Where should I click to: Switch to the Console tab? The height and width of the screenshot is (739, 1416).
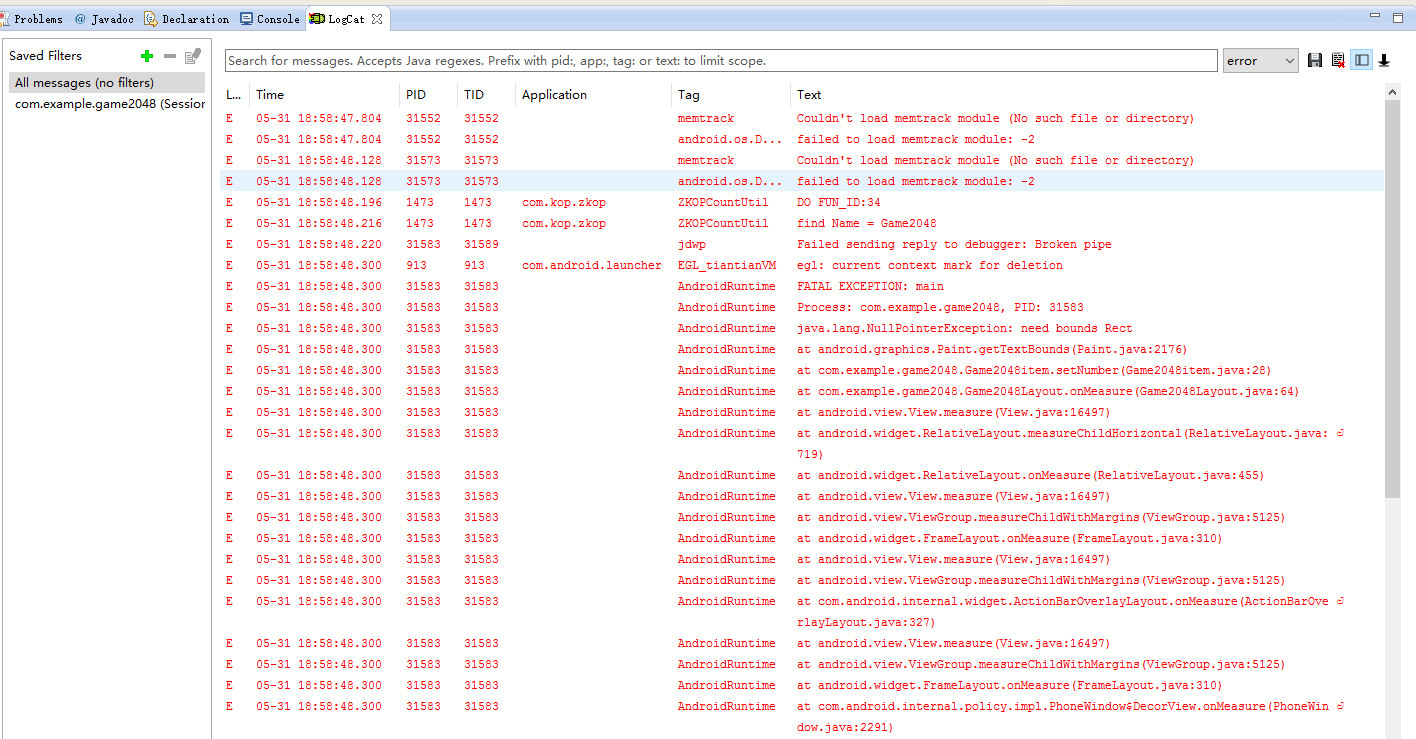pyautogui.click(x=270, y=19)
